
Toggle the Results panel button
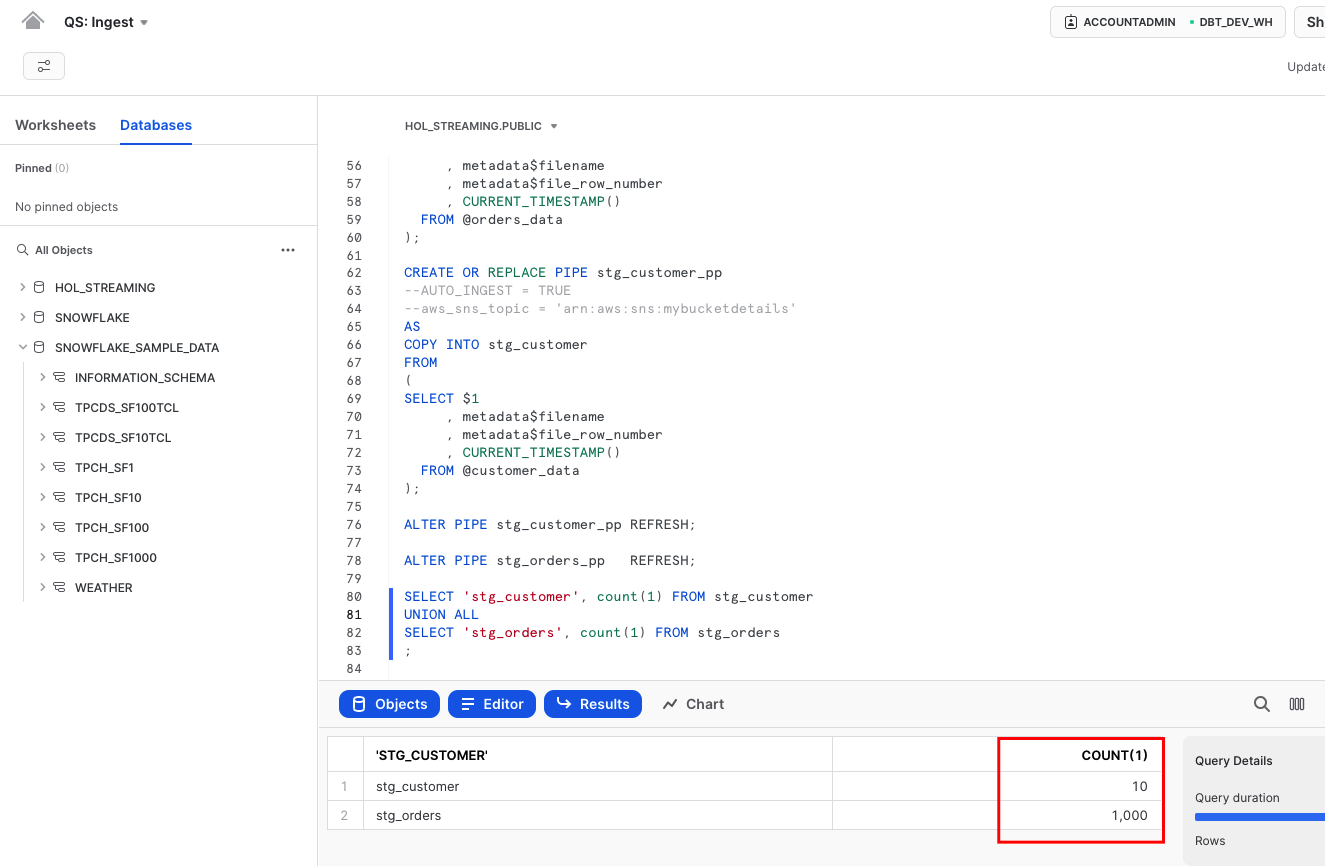pos(593,704)
